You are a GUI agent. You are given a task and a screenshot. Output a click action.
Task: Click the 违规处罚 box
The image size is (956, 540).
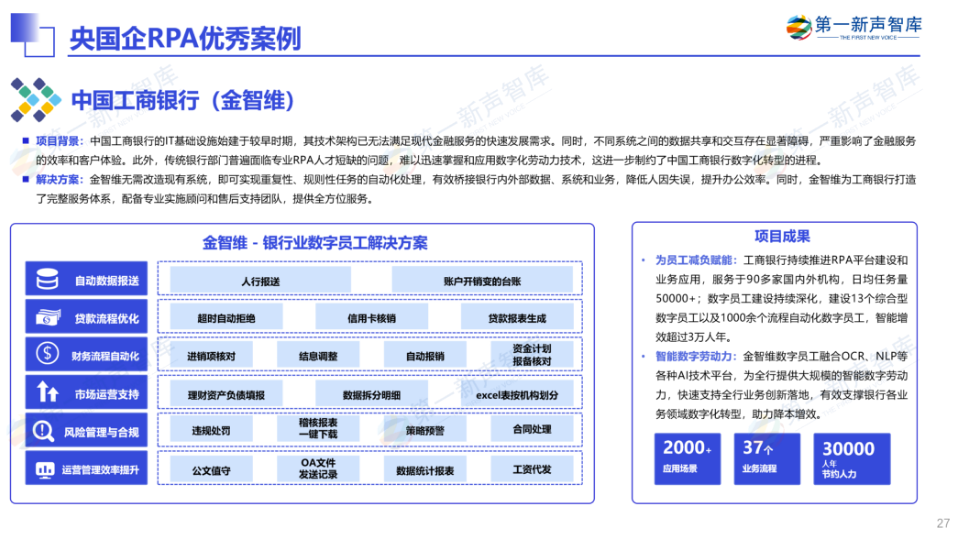211,430
